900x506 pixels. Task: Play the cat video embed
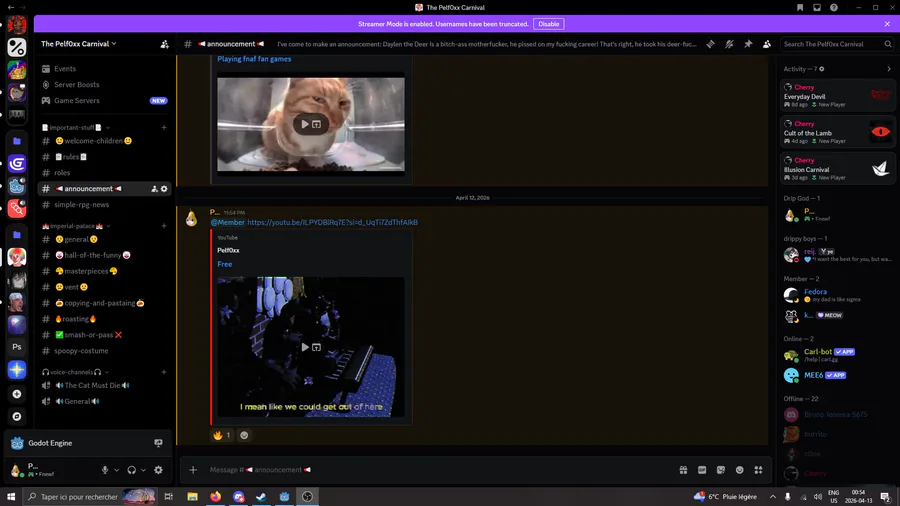[x=305, y=124]
